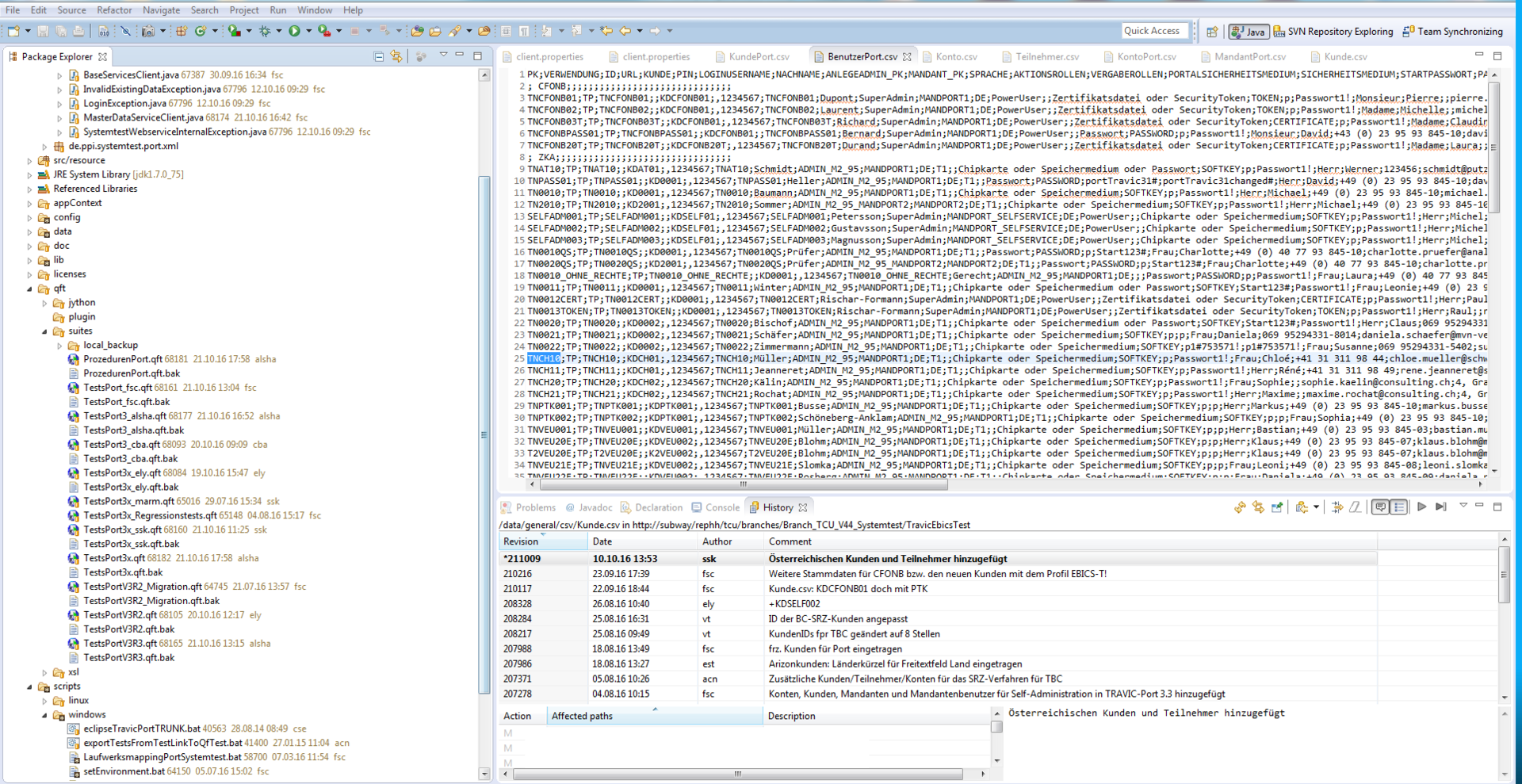Viewport: 1522px width, 784px height.
Task: Click the New file toolbar icon
Action: (13, 31)
